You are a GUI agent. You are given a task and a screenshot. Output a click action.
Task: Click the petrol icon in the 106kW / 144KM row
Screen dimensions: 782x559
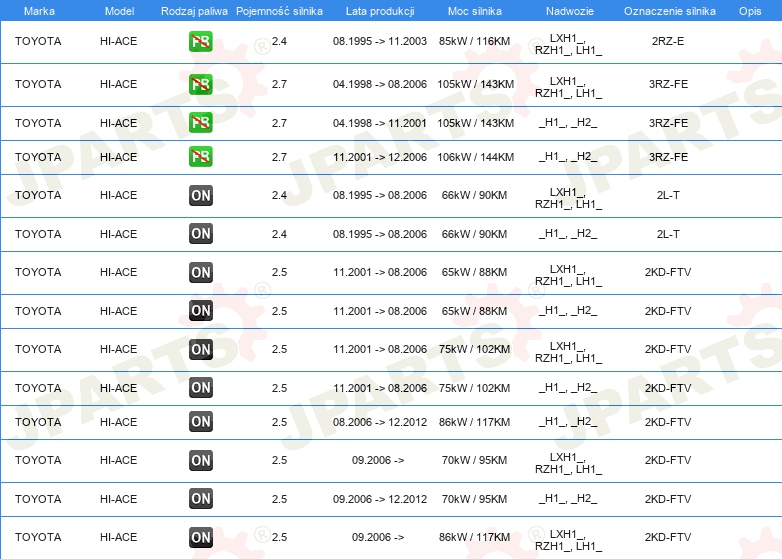(200, 157)
